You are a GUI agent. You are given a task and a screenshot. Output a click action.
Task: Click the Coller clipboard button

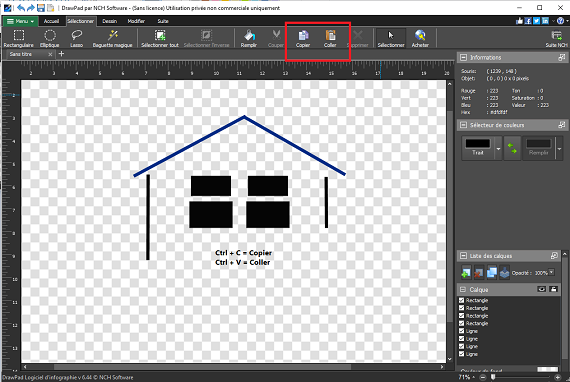(x=330, y=39)
